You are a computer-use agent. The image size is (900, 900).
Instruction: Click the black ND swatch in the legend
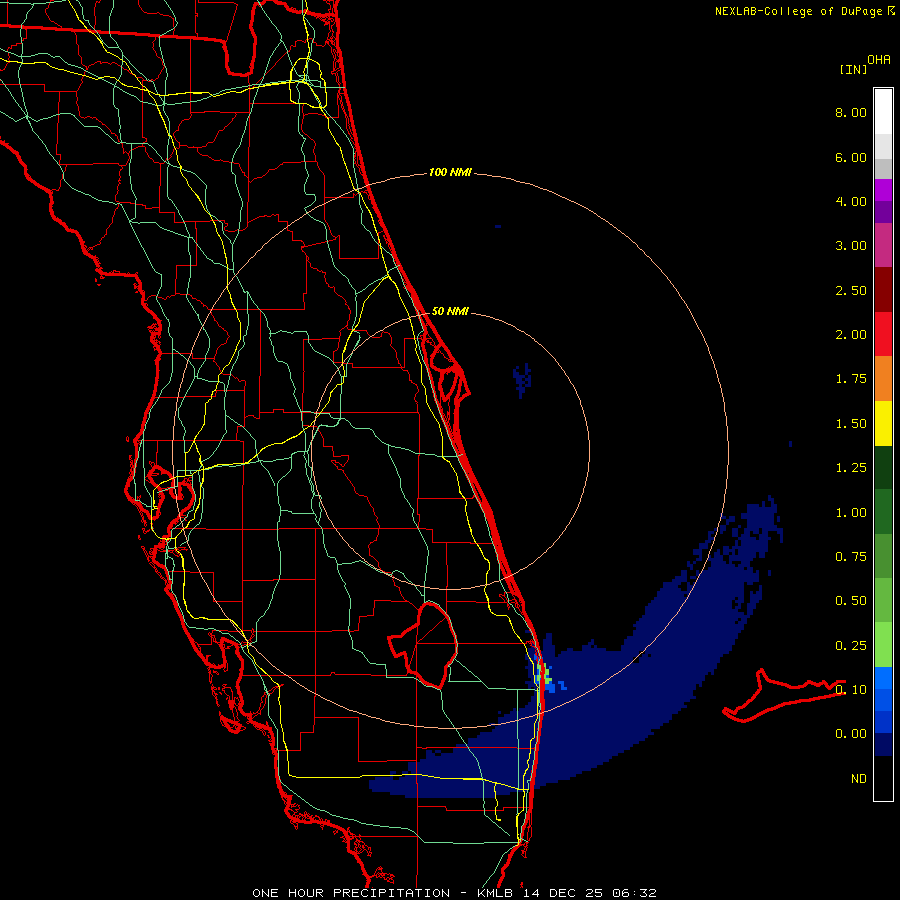(883, 778)
